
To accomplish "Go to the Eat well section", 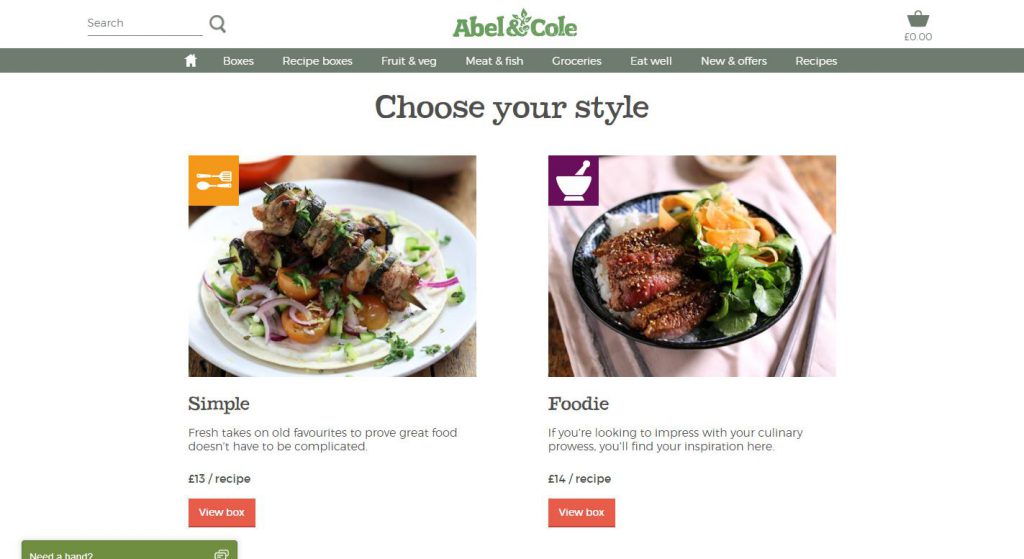I will point(651,61).
